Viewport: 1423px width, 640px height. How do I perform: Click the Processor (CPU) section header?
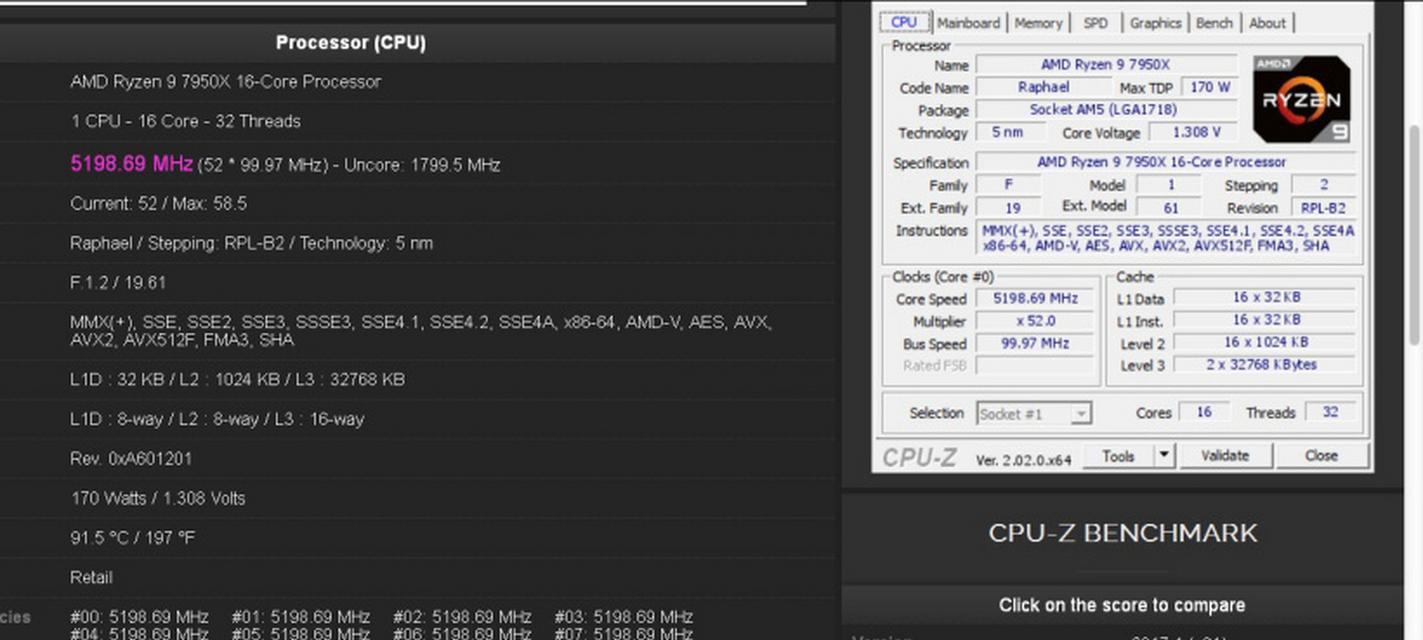coord(351,43)
